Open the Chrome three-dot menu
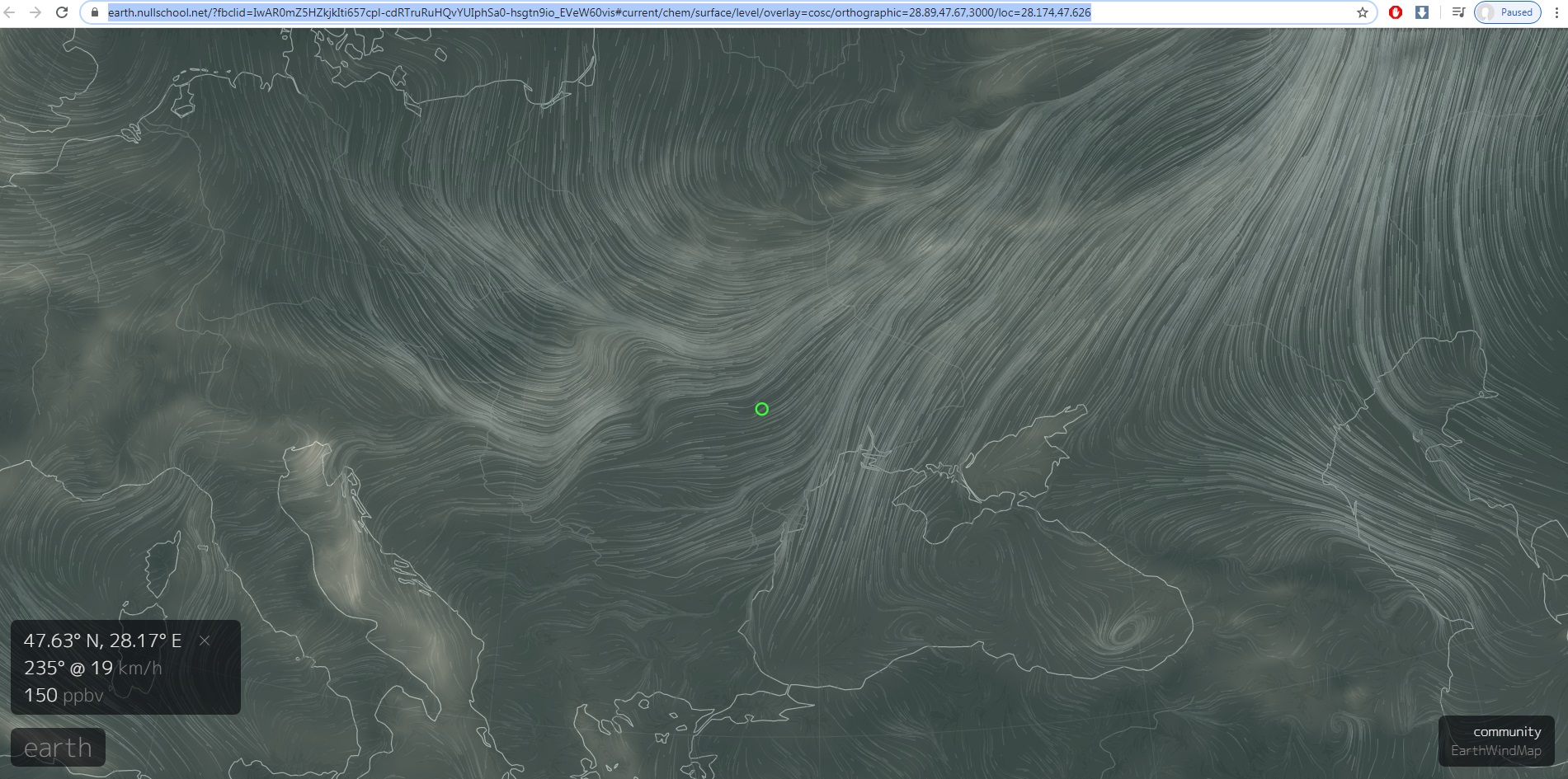This screenshot has height=779, width=1568. coord(1556,12)
